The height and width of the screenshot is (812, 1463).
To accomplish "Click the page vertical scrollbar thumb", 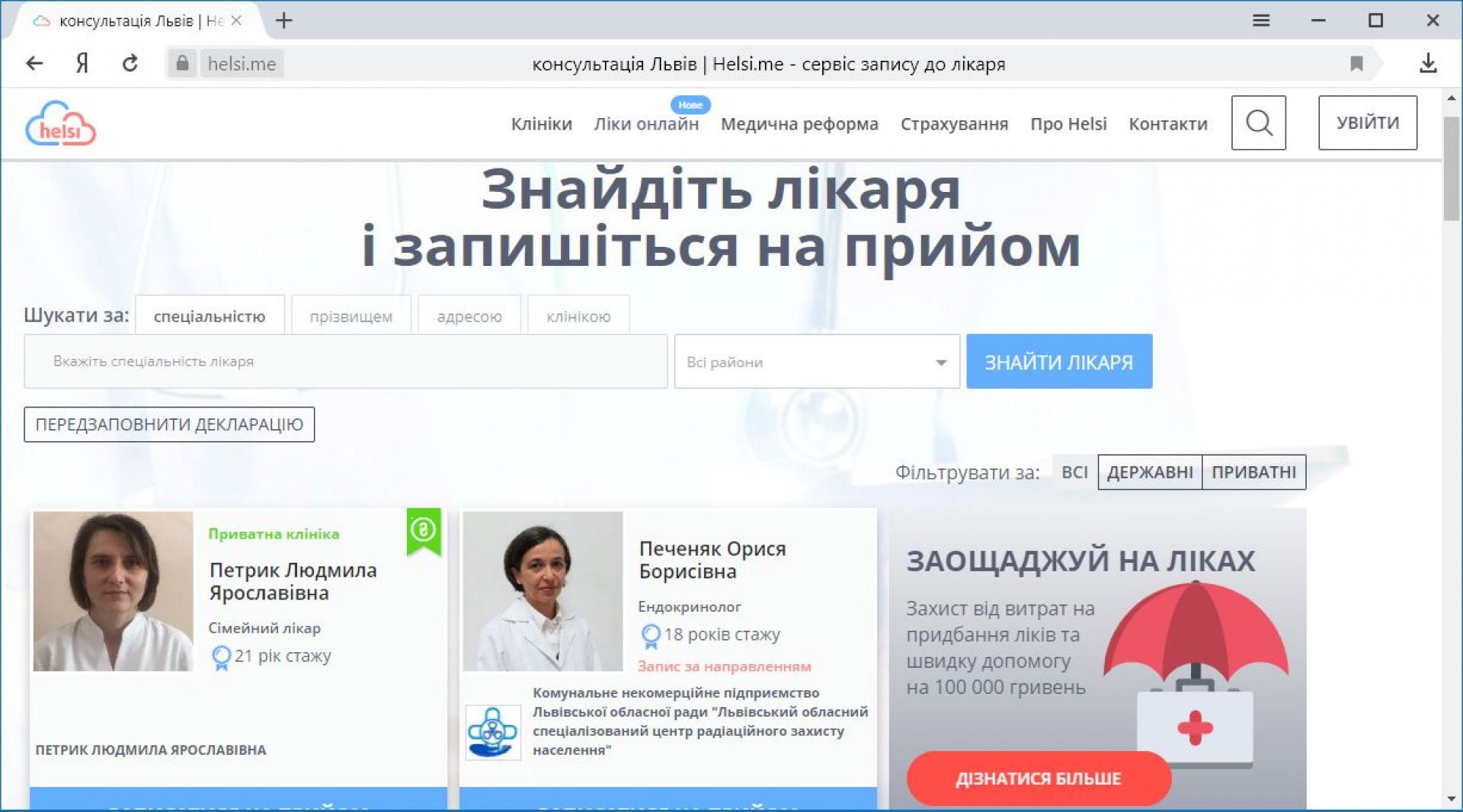I will pyautogui.click(x=1451, y=169).
